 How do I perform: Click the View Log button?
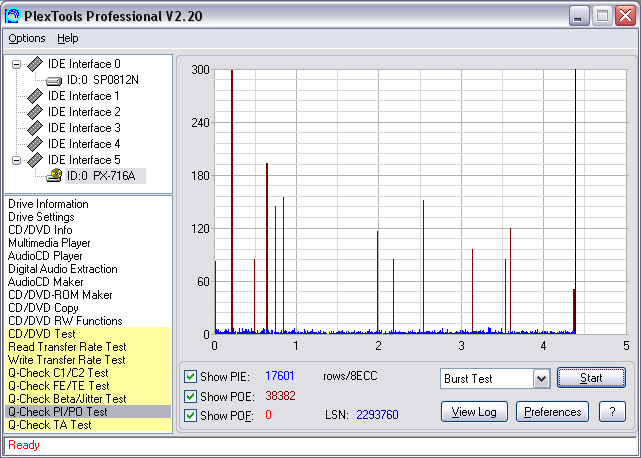click(x=474, y=412)
